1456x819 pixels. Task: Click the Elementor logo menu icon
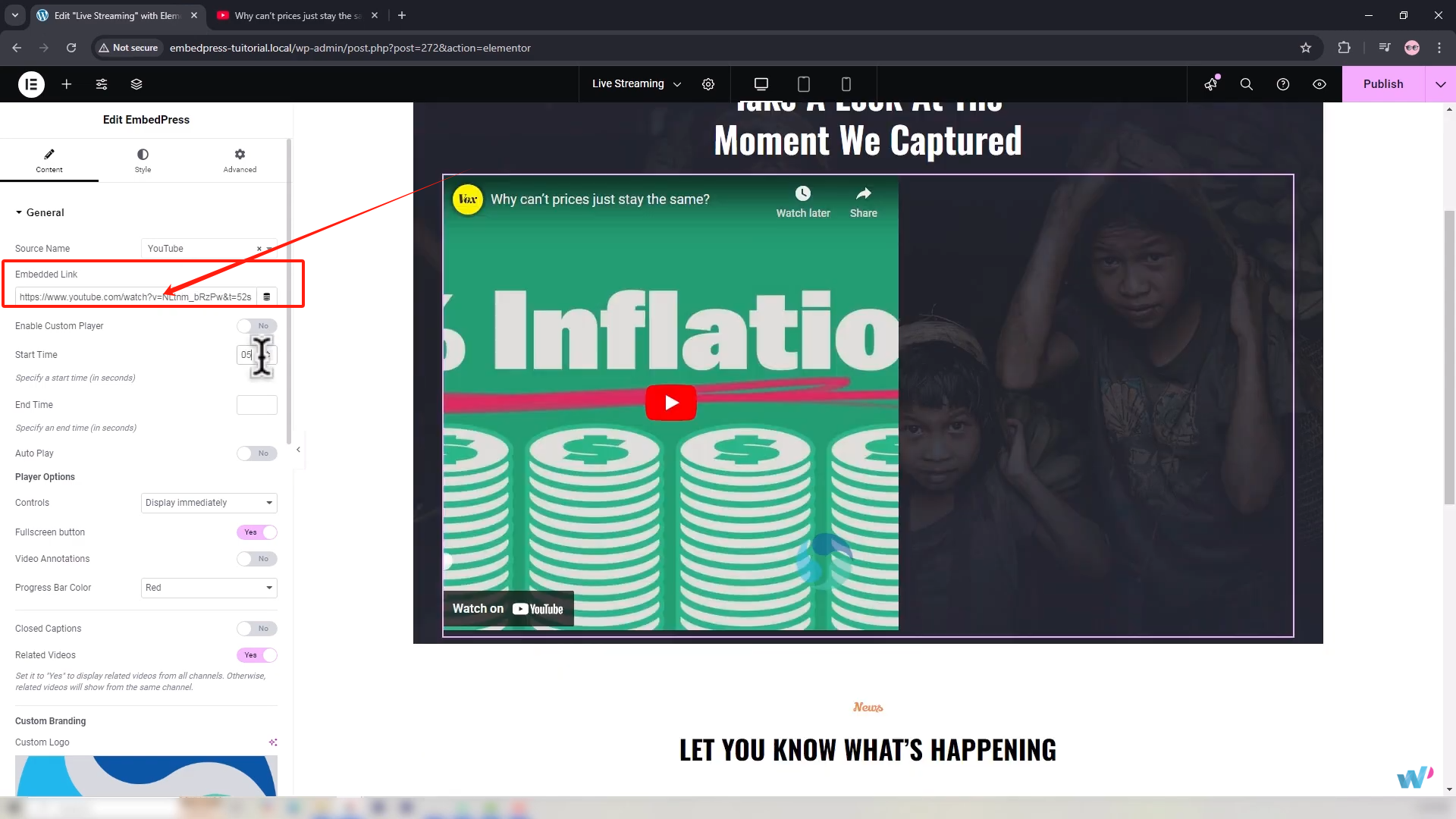coord(31,84)
